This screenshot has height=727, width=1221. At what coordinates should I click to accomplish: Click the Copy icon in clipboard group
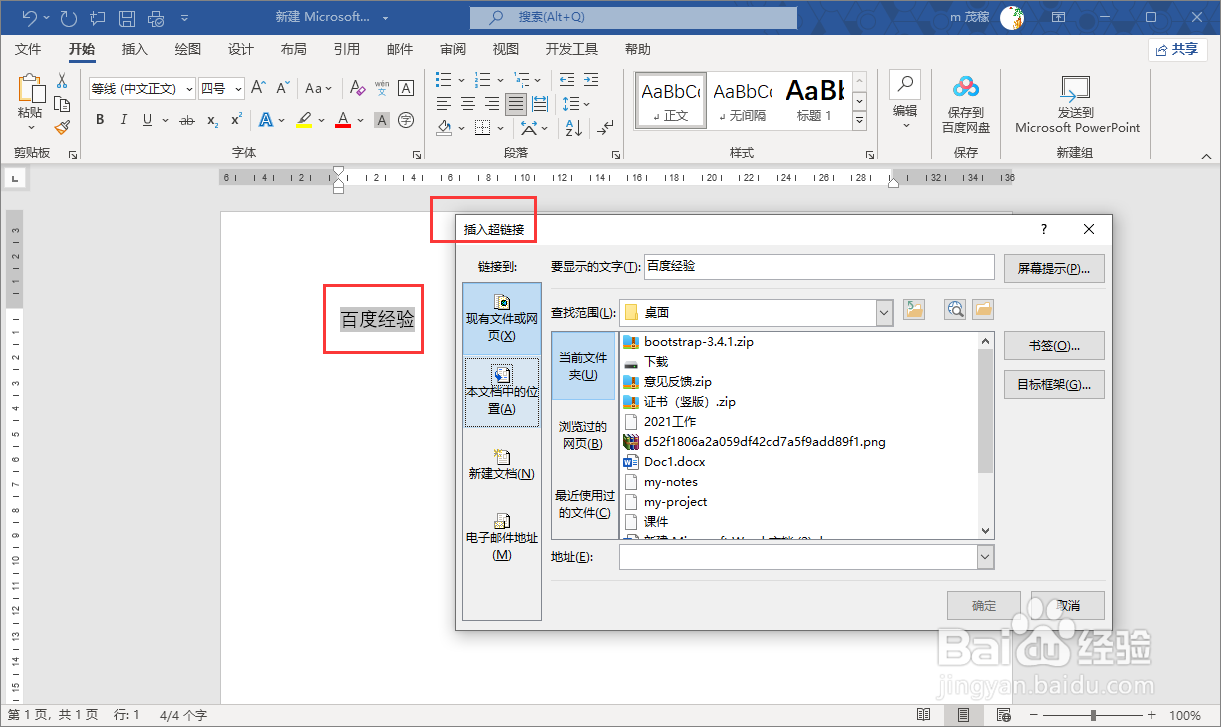coord(62,104)
